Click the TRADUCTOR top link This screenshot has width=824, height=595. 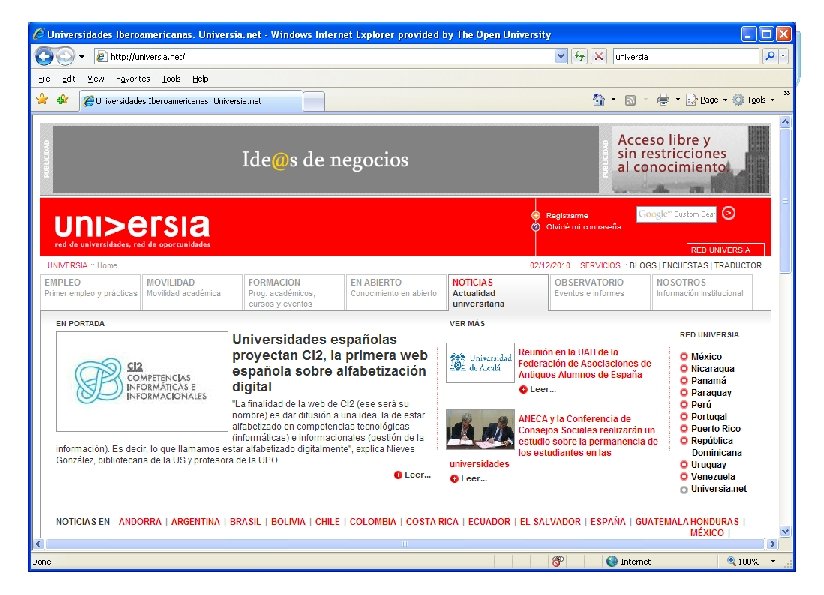click(737, 265)
